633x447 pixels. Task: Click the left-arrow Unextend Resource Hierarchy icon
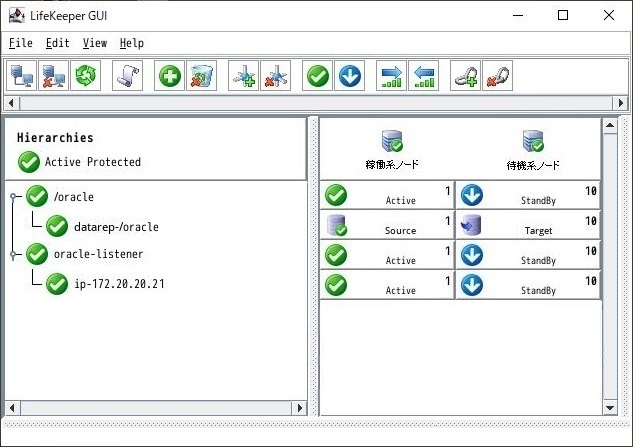423,76
